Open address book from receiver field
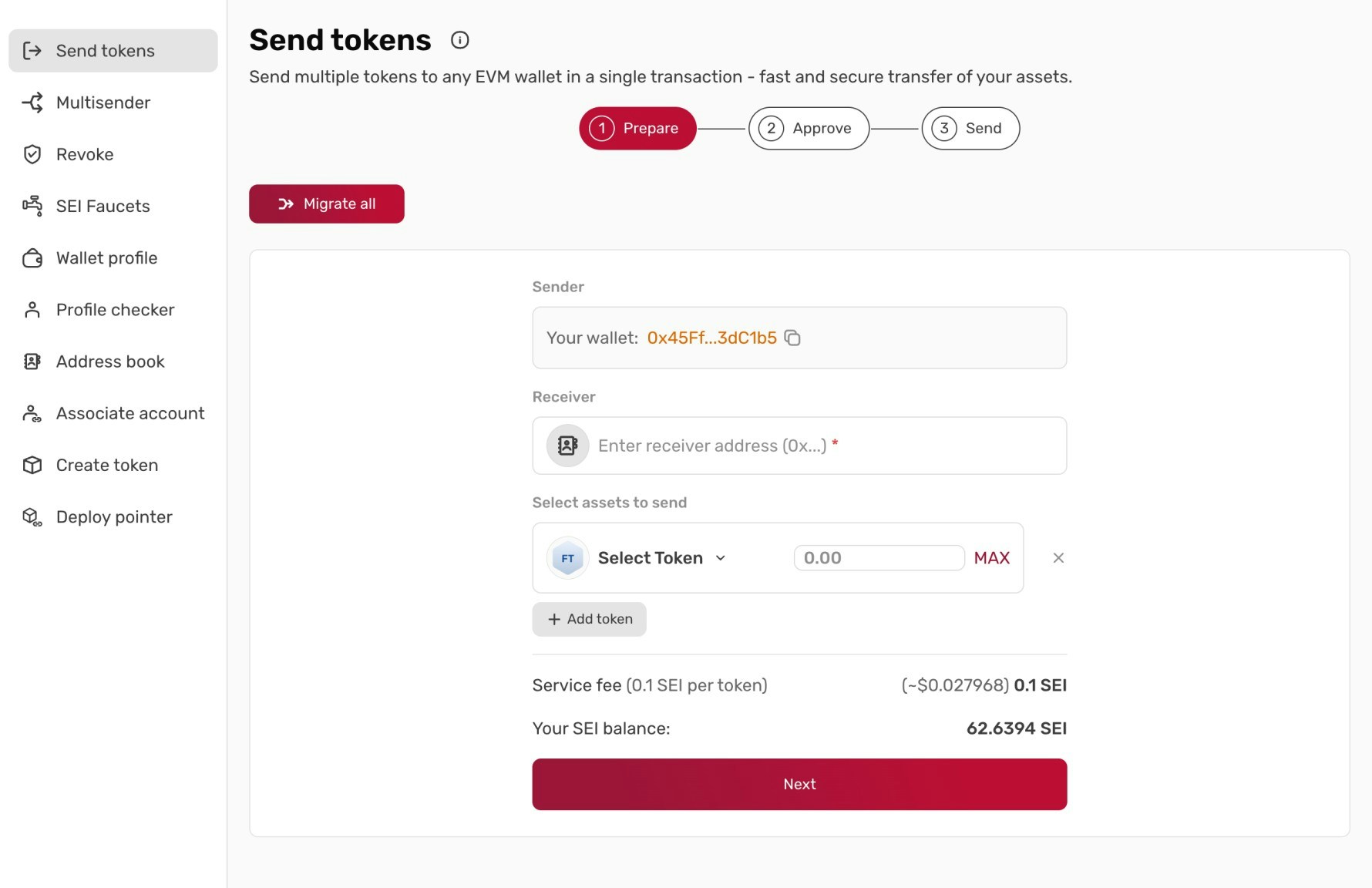The image size is (1372, 888). (567, 445)
